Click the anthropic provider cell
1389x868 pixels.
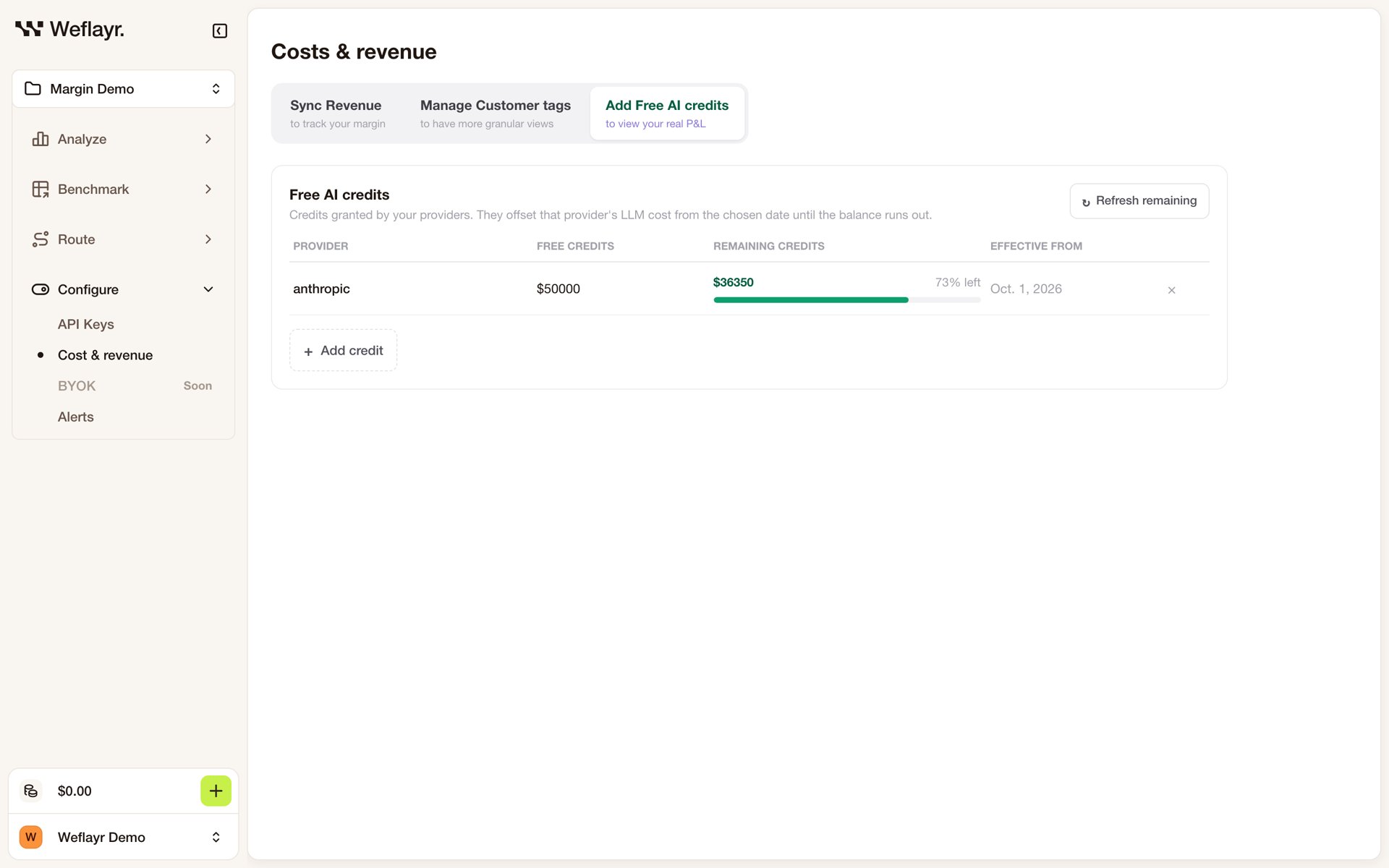(x=321, y=289)
